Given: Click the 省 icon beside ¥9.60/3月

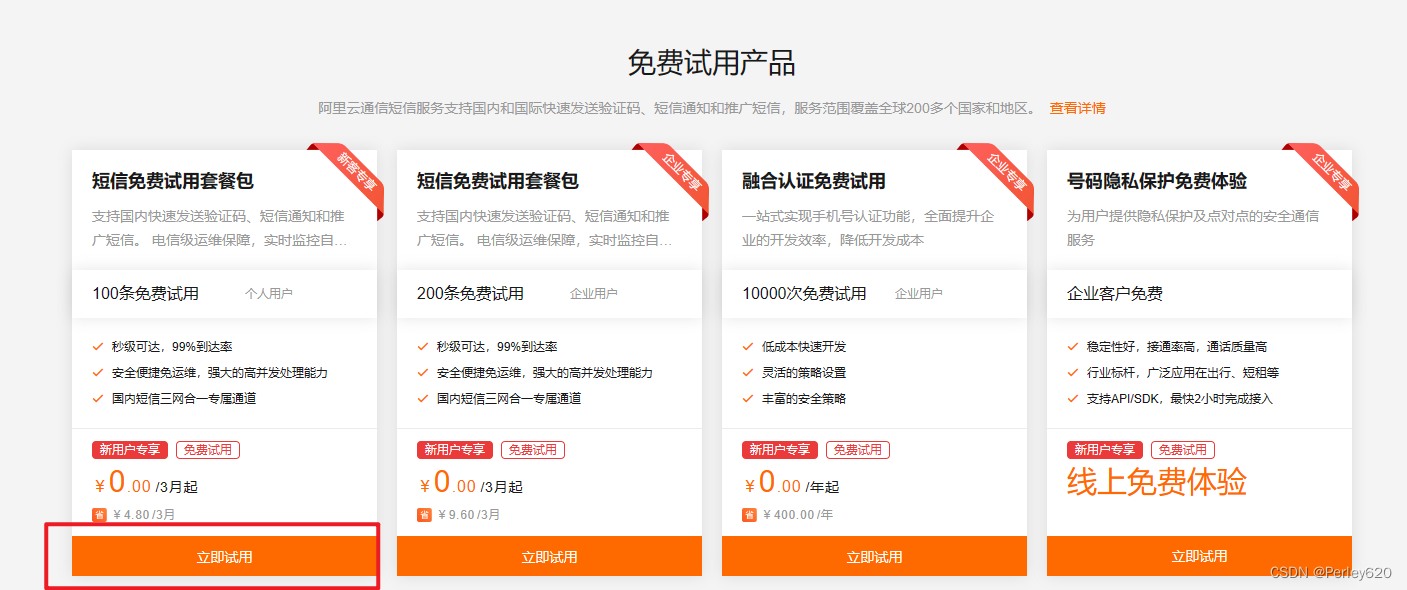Looking at the screenshot, I should point(424,515).
